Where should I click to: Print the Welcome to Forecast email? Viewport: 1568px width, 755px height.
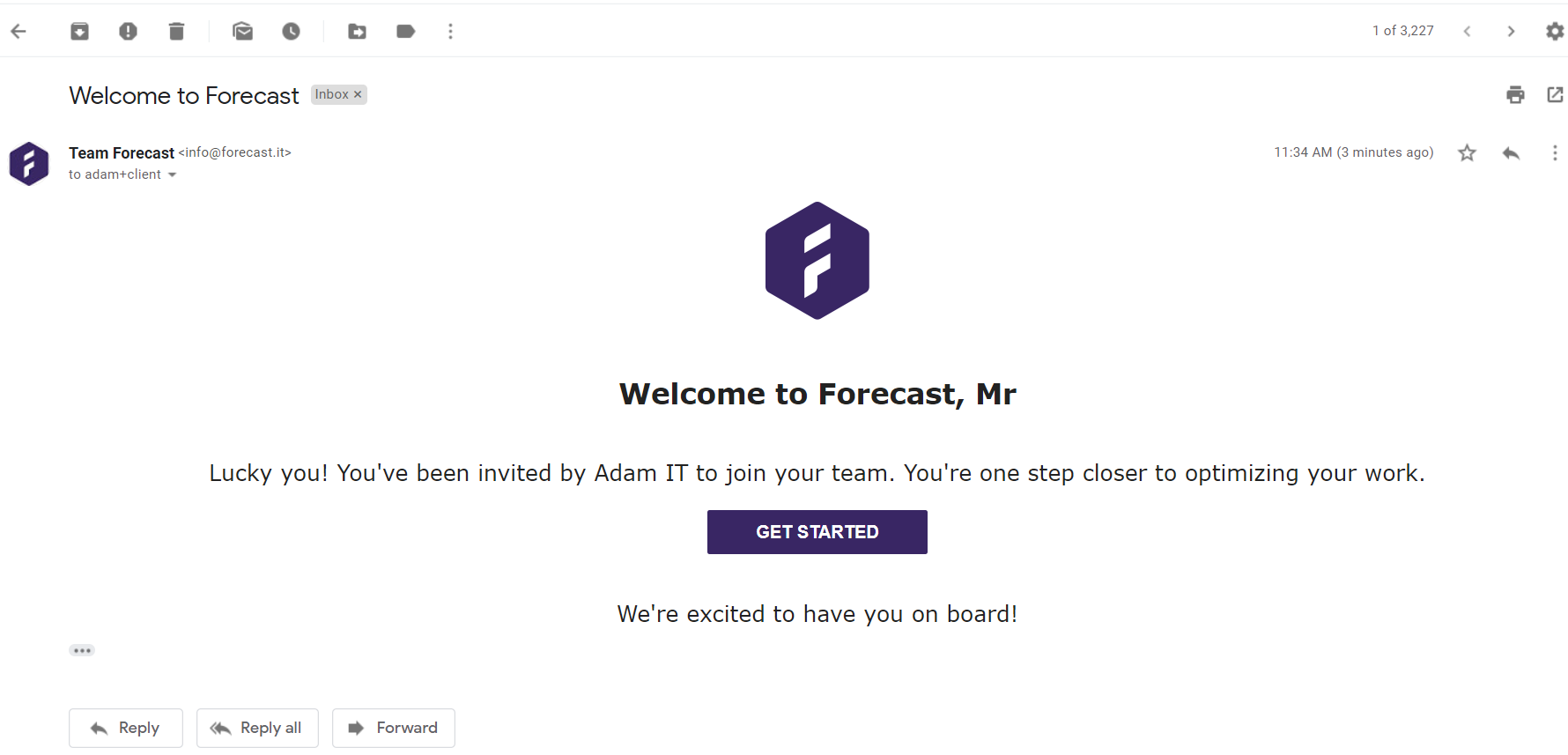(1515, 94)
